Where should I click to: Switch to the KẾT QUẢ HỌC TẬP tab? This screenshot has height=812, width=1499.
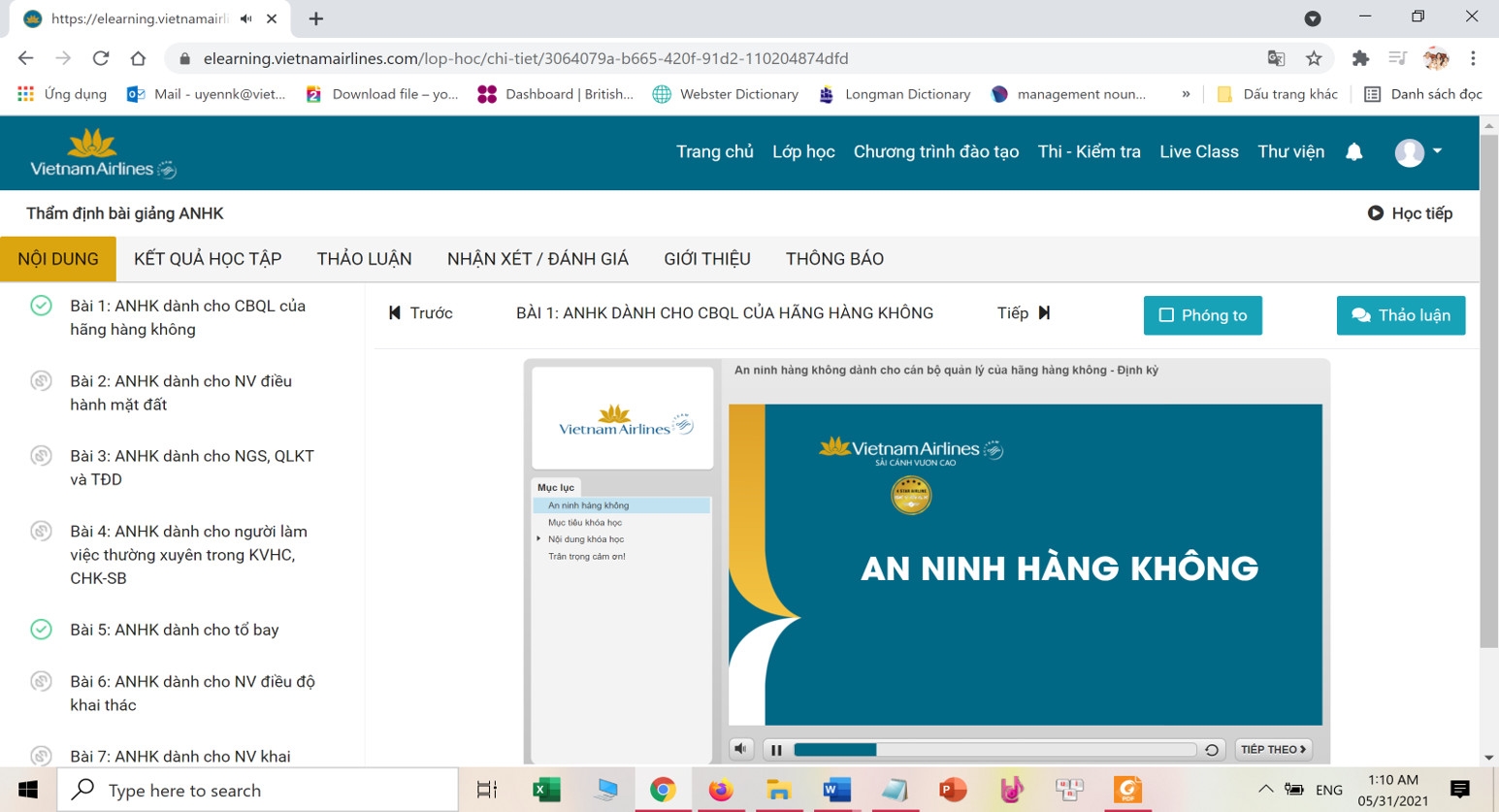(207, 258)
